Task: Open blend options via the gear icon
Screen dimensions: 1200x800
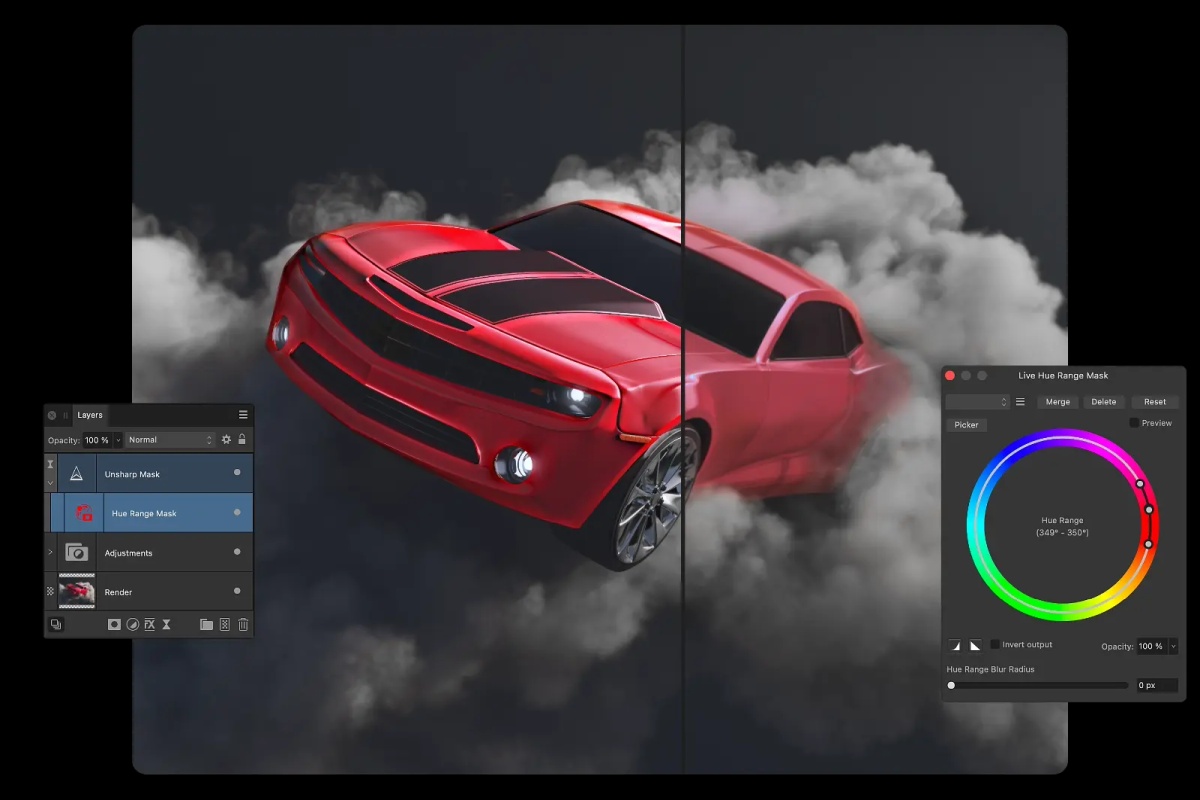Action: (226, 440)
